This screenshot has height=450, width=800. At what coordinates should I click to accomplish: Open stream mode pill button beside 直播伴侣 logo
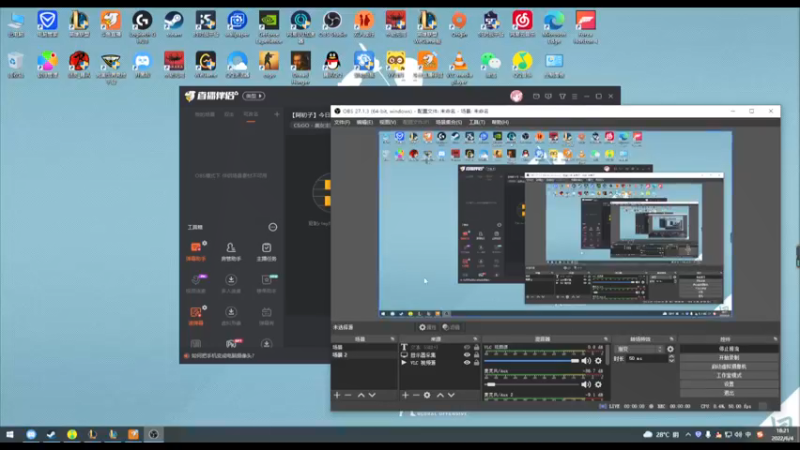254,96
